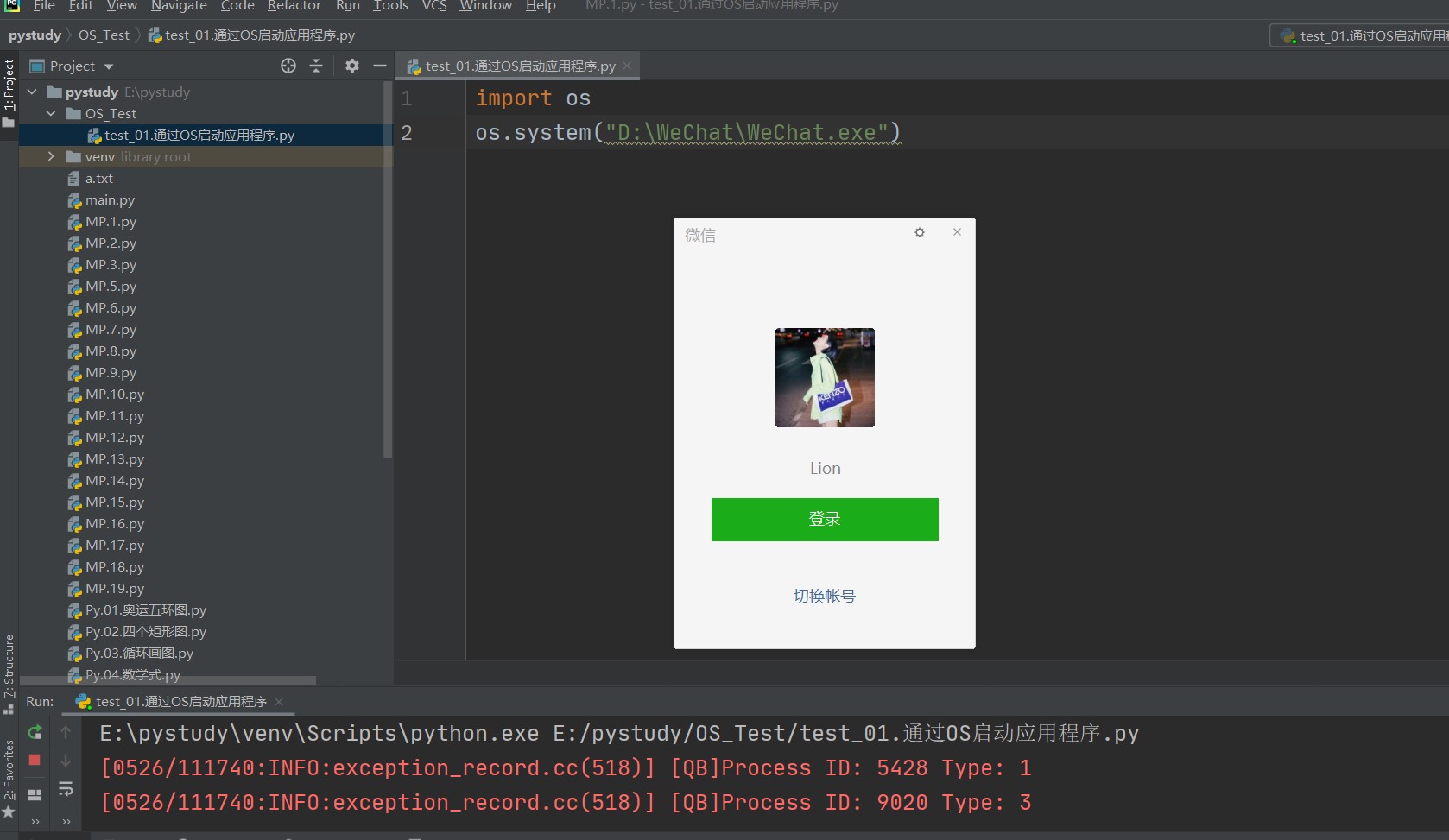This screenshot has height=840, width=1449.
Task: Click line 2 os.system code in editor
Action: (688, 133)
